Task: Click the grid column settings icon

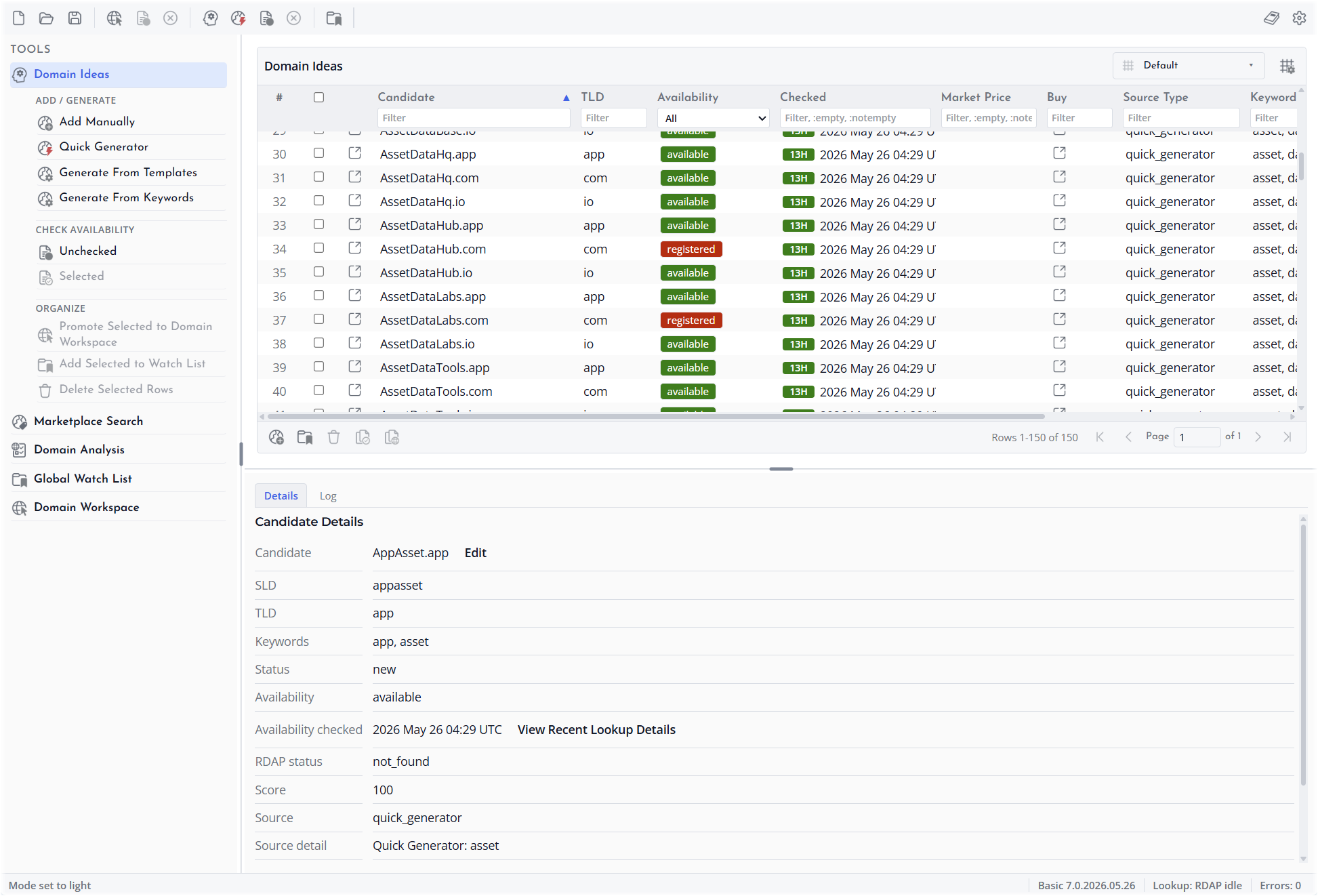Action: pyautogui.click(x=1287, y=66)
